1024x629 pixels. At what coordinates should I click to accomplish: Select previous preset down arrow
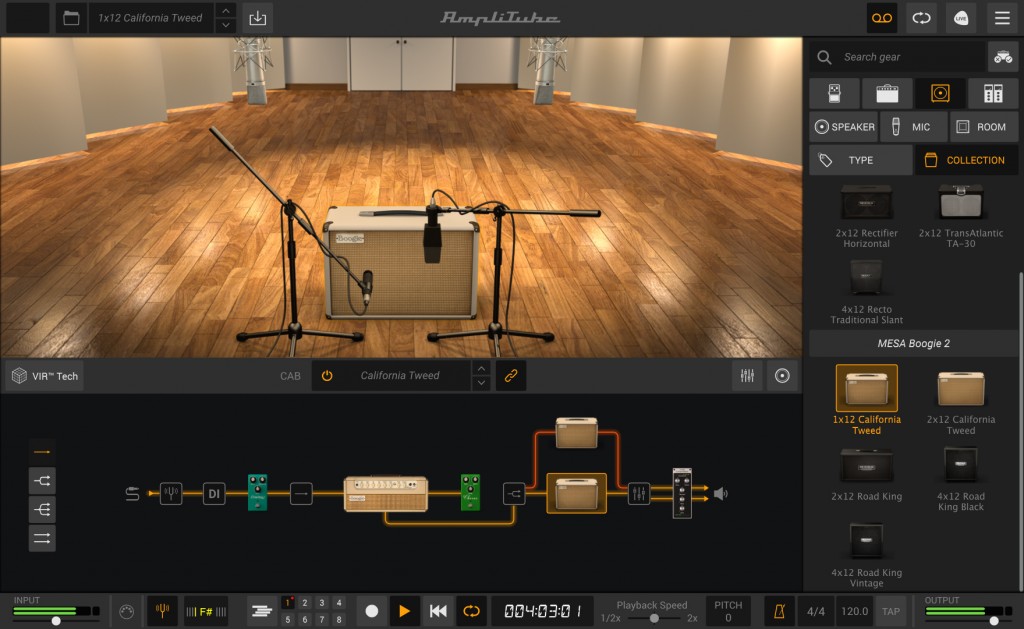[x=225, y=25]
